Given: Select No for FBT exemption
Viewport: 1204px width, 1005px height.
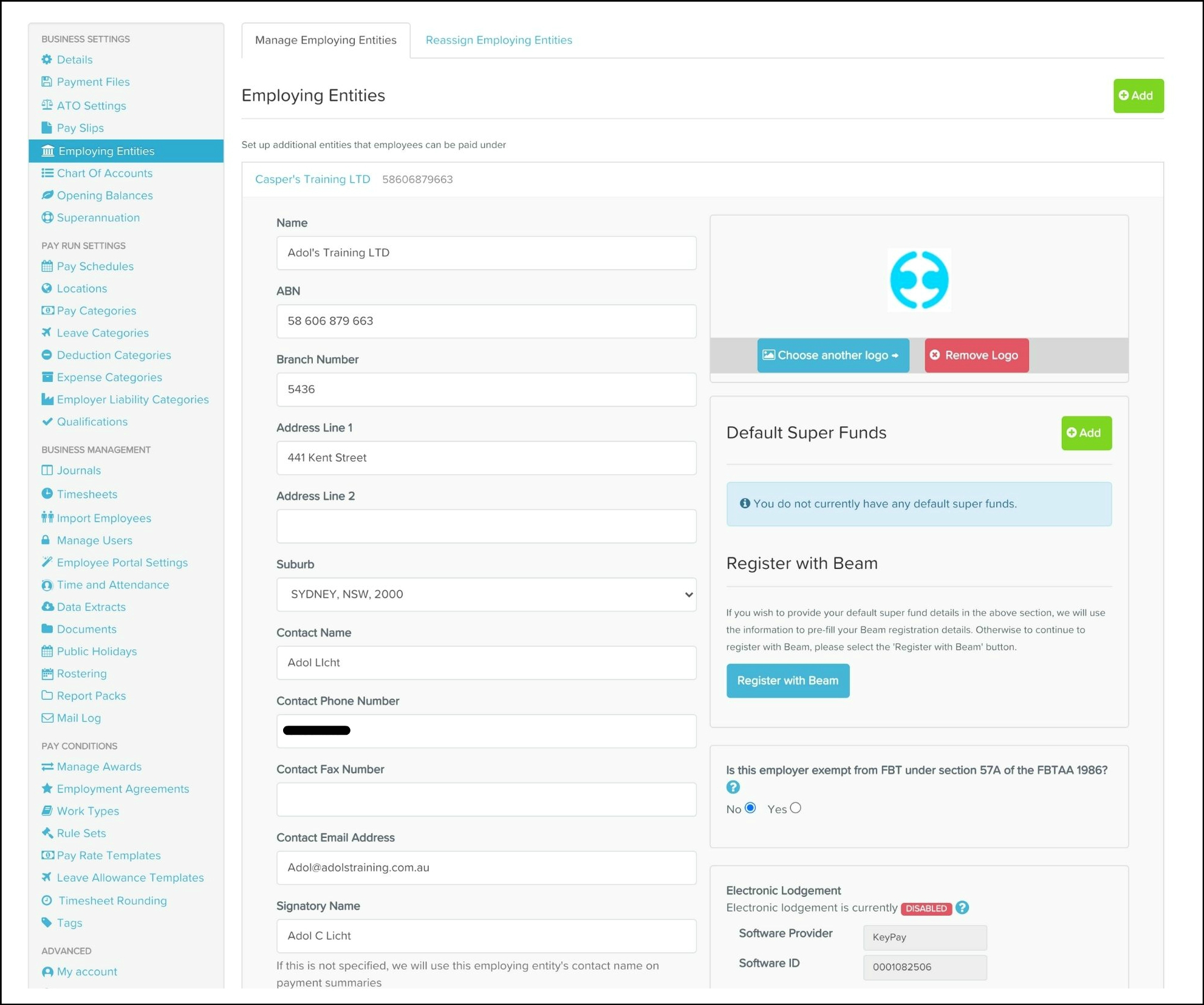Looking at the screenshot, I should click(750, 808).
